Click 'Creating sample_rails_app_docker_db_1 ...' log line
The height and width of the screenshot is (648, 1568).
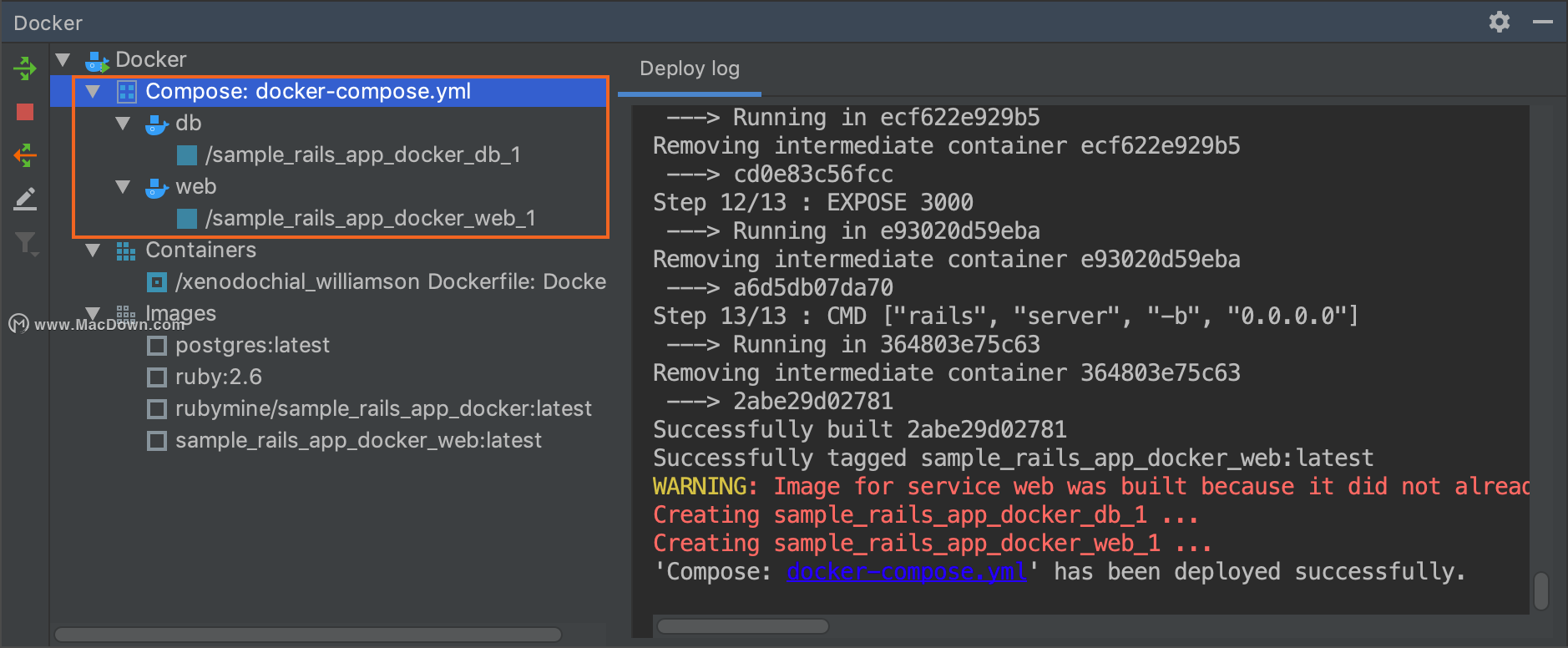(926, 515)
